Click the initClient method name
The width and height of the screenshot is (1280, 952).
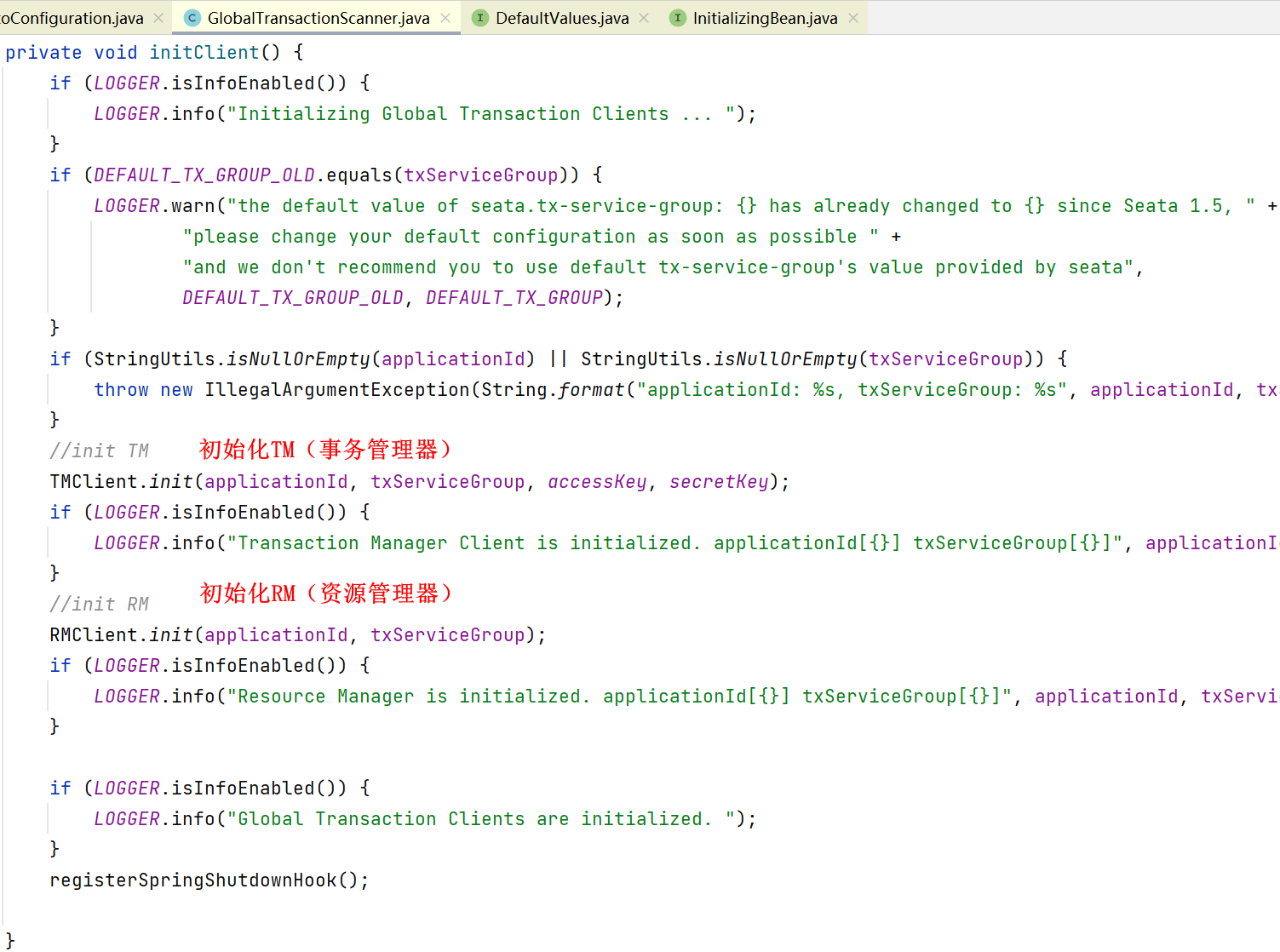204,53
